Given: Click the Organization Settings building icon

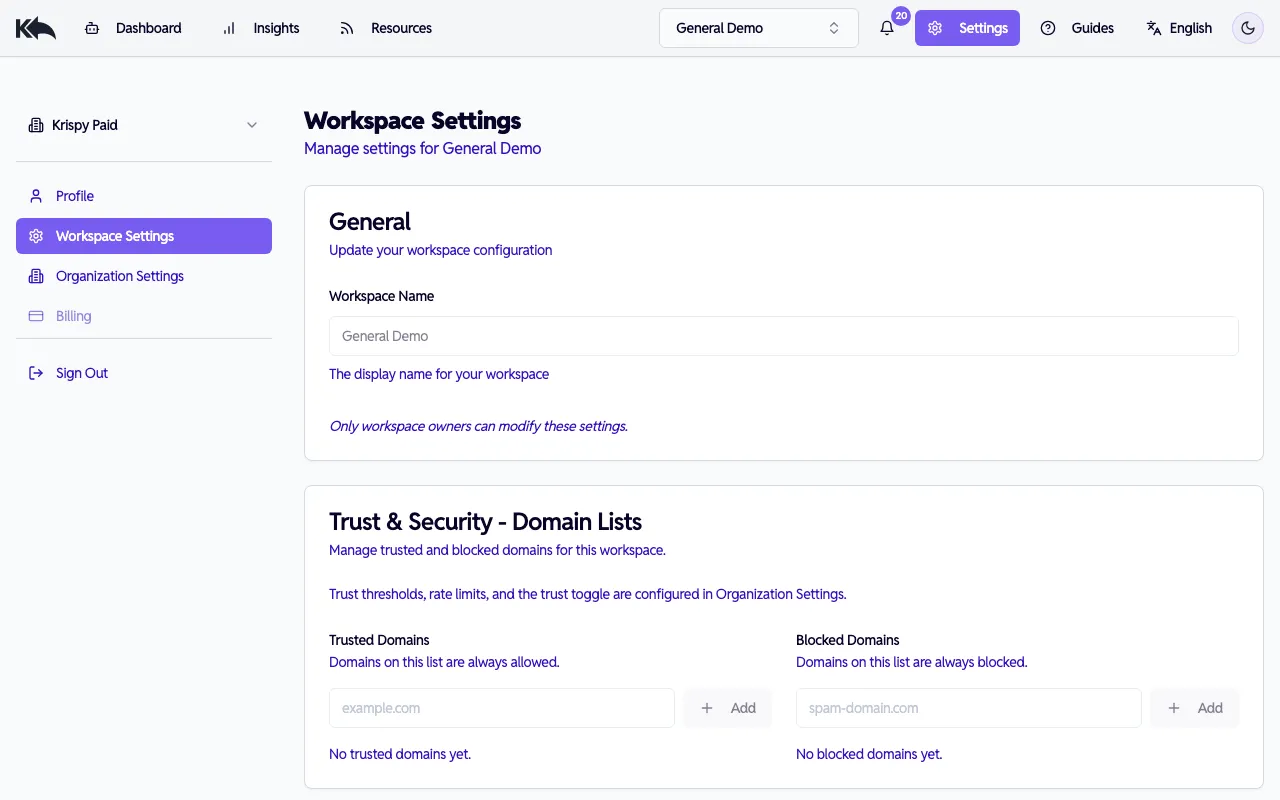Looking at the screenshot, I should [36, 276].
